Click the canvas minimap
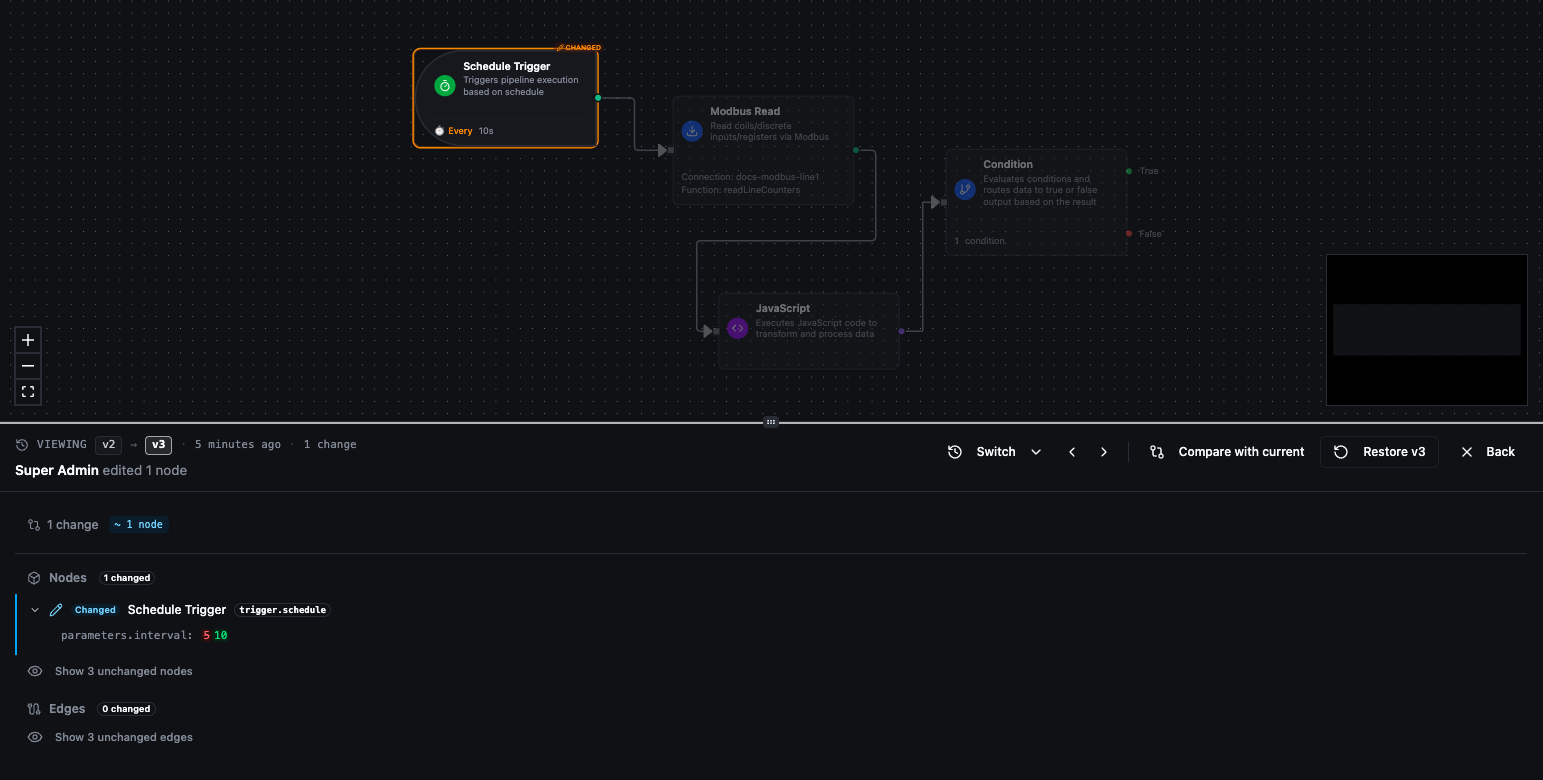 click(1427, 330)
